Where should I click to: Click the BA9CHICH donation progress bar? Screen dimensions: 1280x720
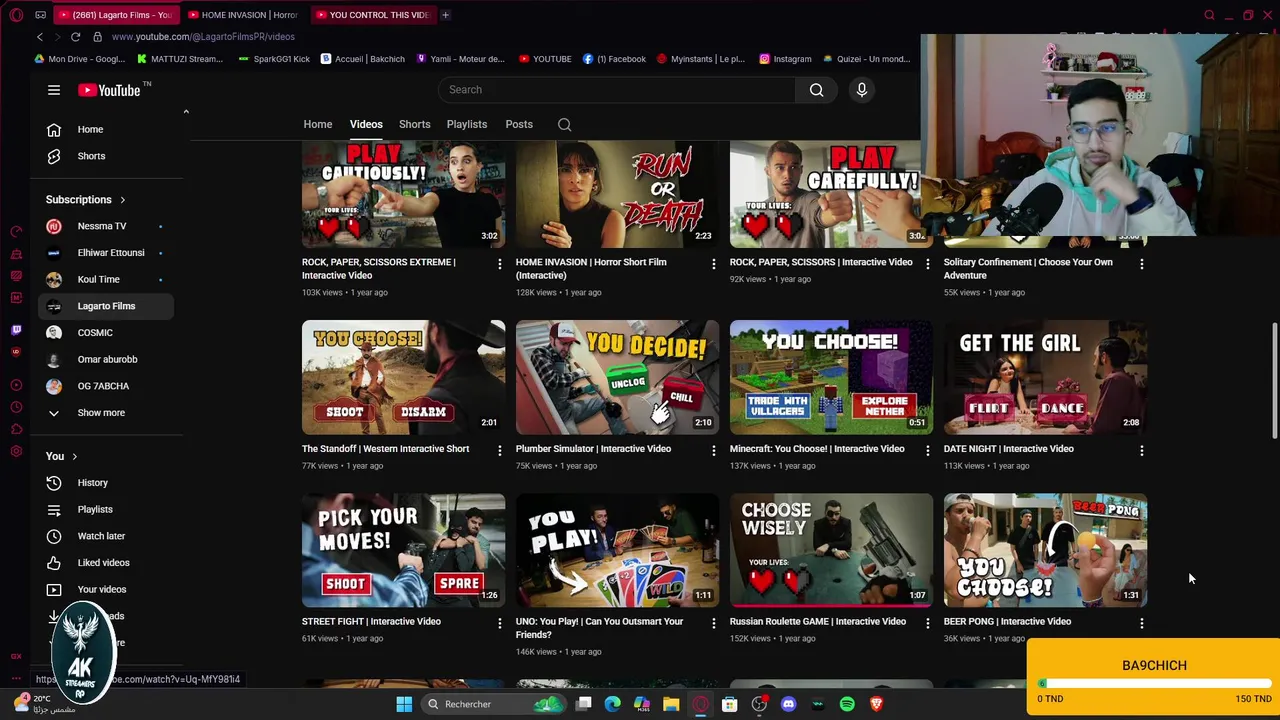tap(1153, 684)
